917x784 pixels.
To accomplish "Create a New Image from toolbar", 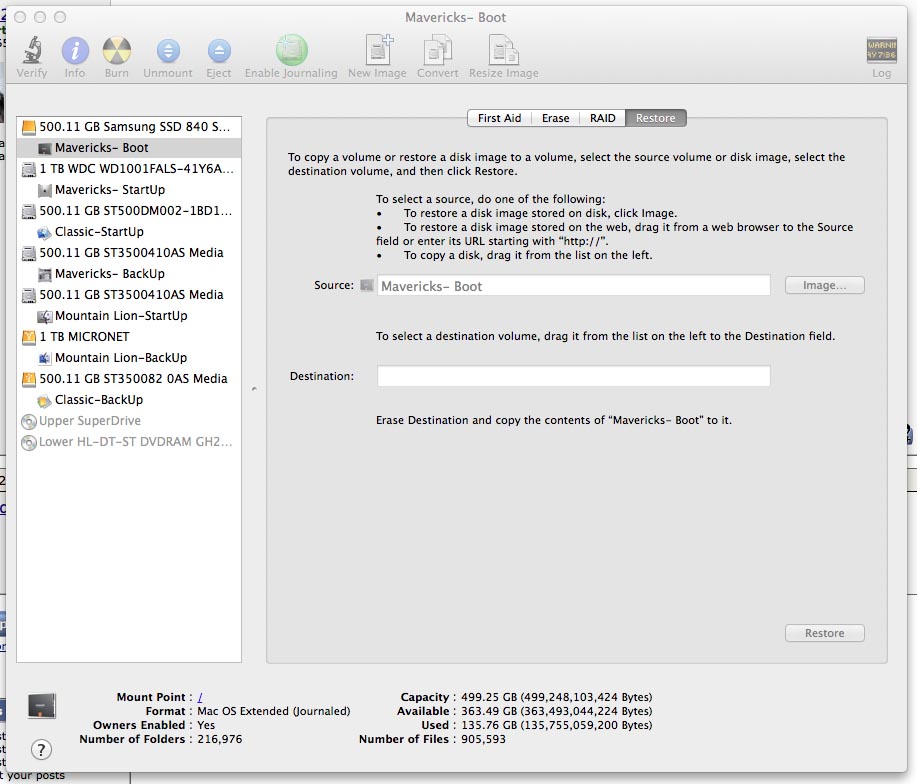I will tap(378, 50).
